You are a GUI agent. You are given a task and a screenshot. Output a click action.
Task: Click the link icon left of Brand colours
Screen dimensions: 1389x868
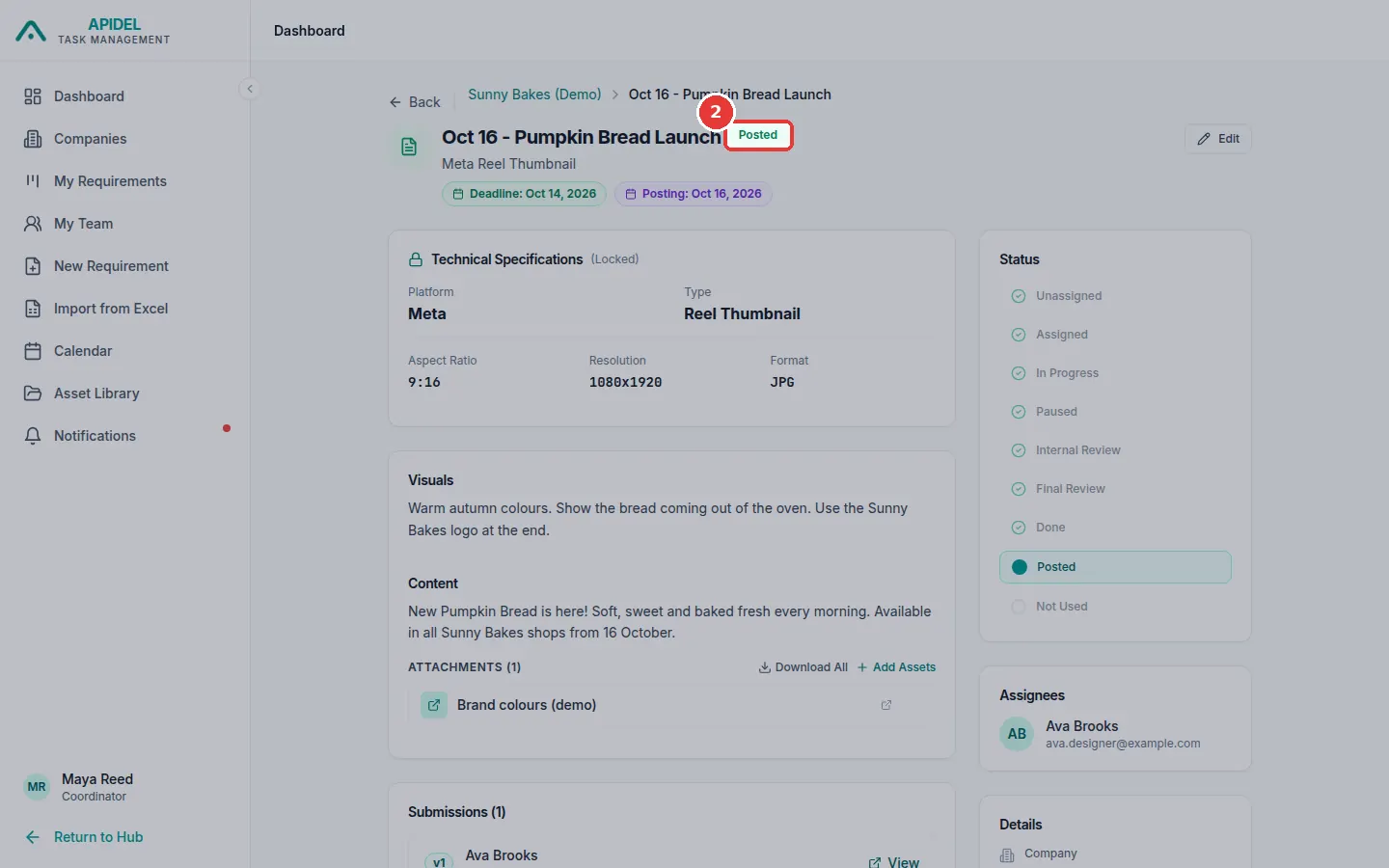coord(434,705)
